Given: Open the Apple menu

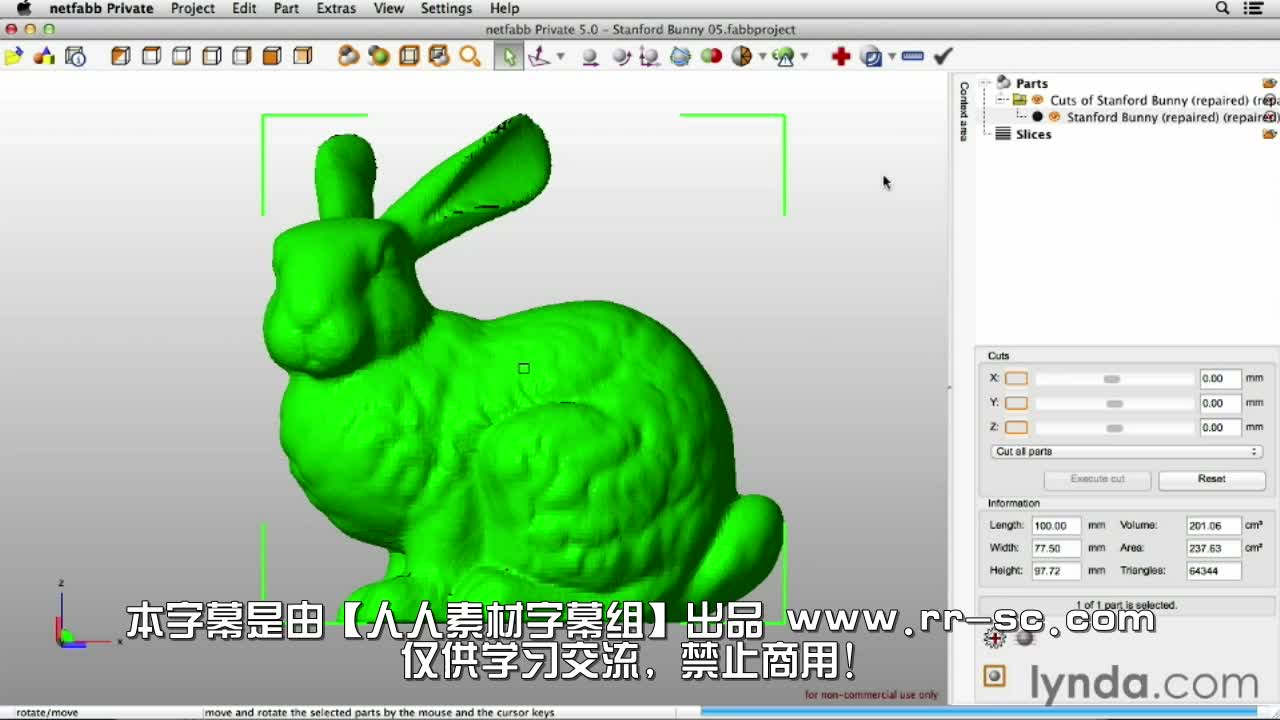Looking at the screenshot, I should point(24,8).
